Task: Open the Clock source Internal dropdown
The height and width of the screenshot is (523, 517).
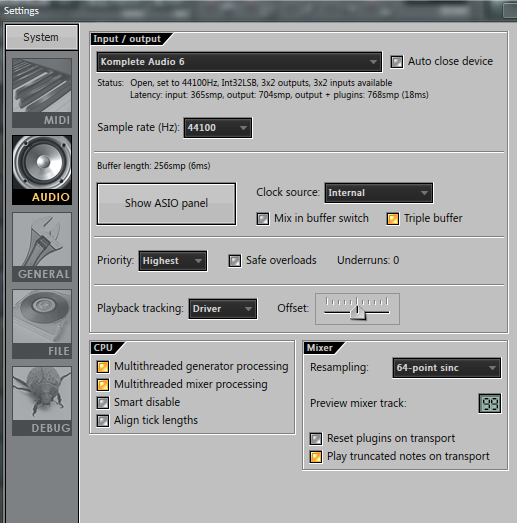Action: tap(379, 193)
